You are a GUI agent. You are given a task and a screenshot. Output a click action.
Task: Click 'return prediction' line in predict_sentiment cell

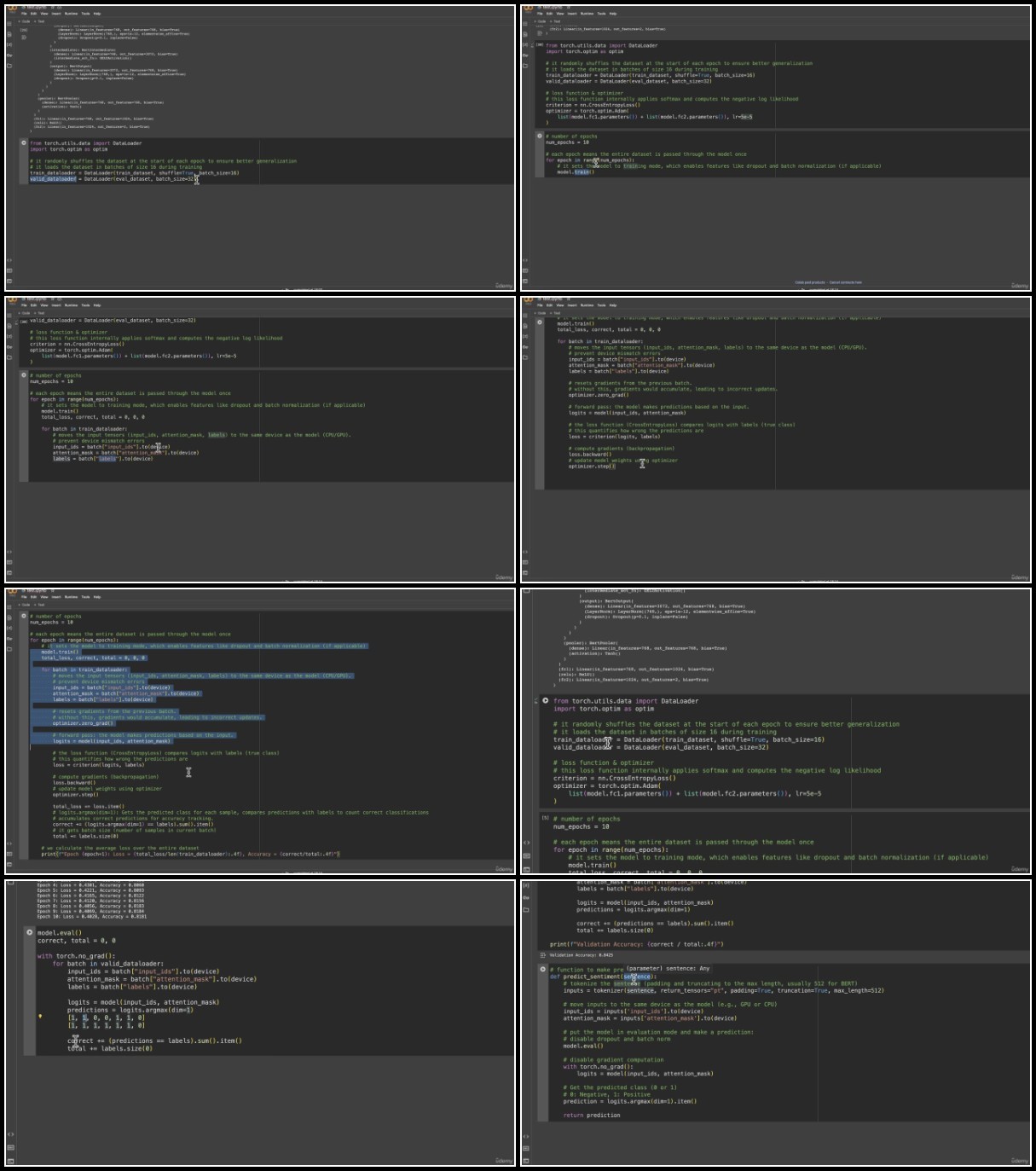[x=592, y=1115]
